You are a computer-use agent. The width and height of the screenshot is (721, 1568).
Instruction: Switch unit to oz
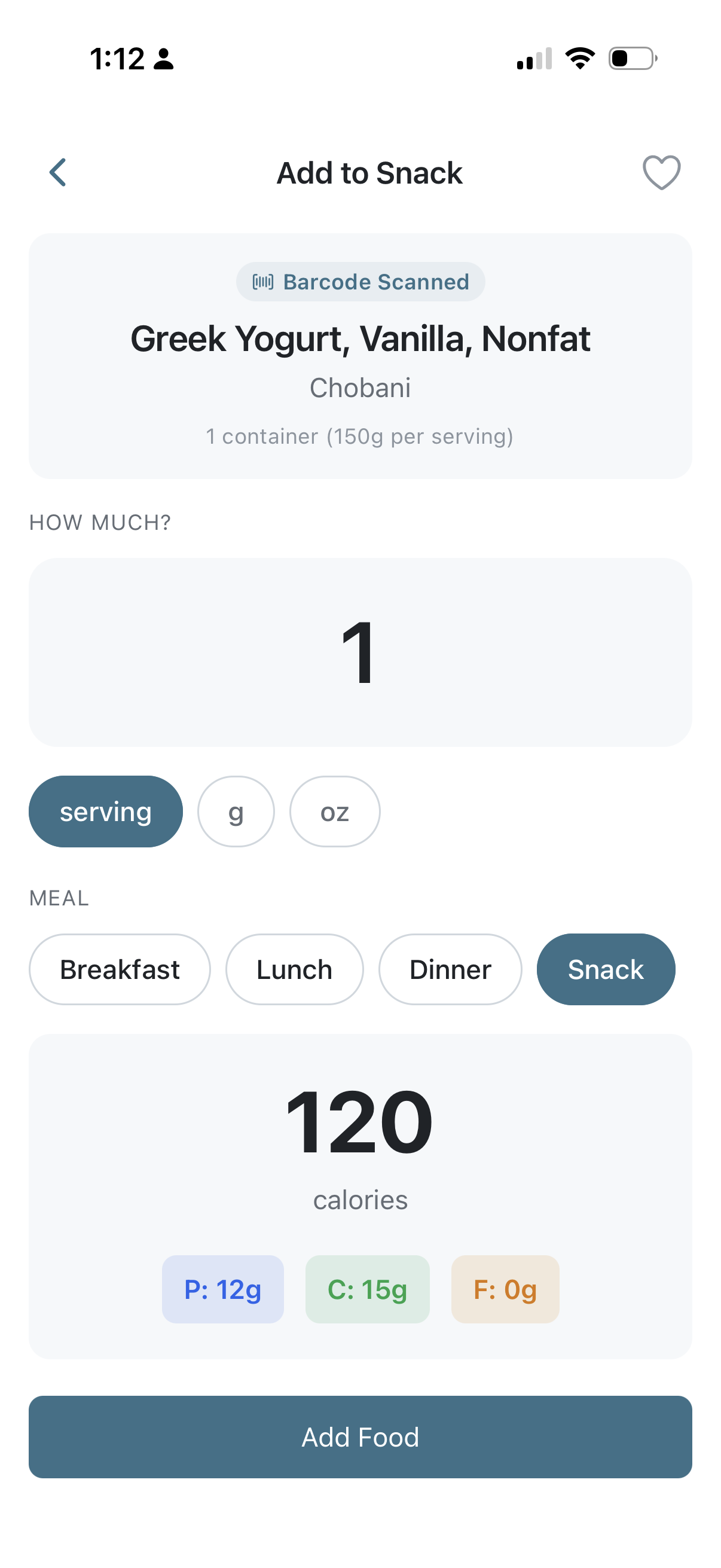(335, 812)
